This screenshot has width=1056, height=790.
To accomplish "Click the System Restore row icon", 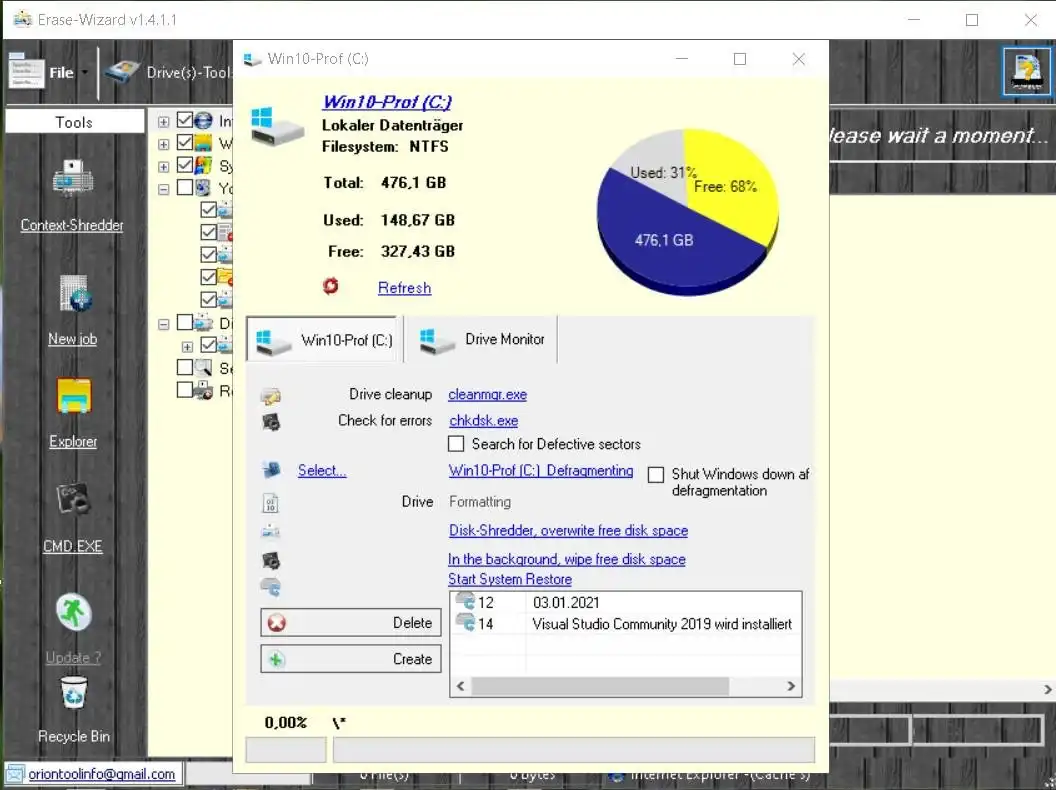I will click(x=271, y=587).
